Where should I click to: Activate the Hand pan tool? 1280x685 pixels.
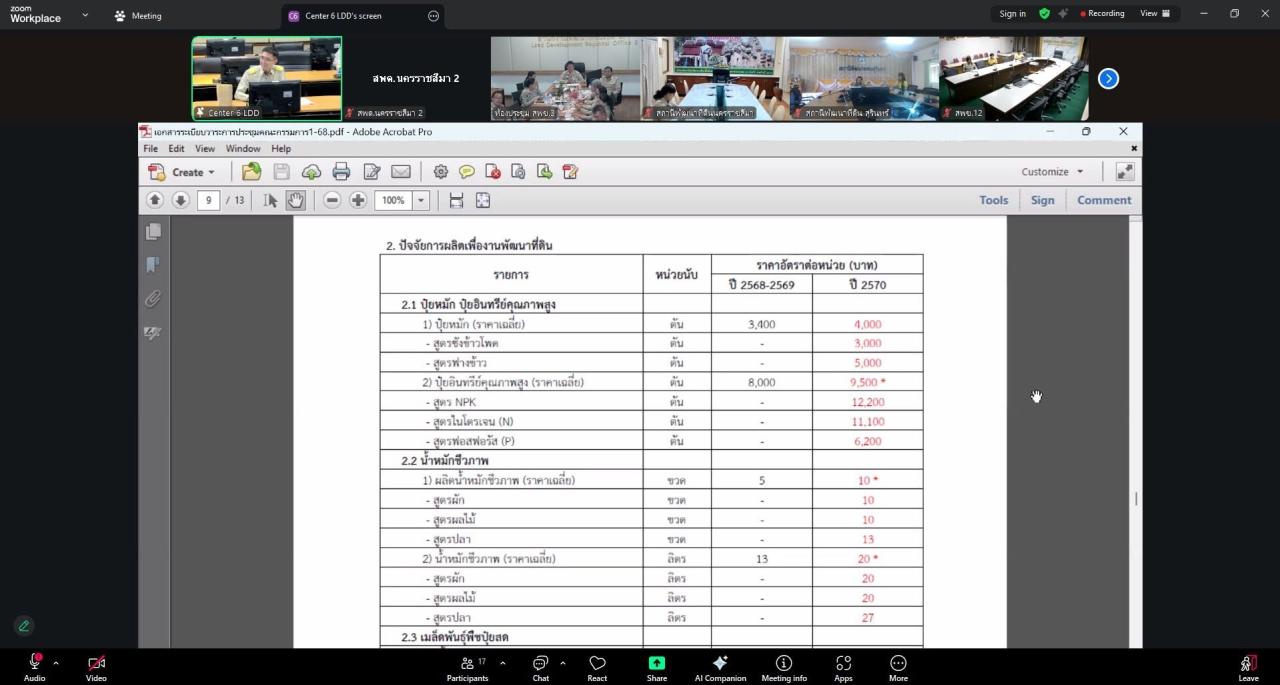(296, 200)
